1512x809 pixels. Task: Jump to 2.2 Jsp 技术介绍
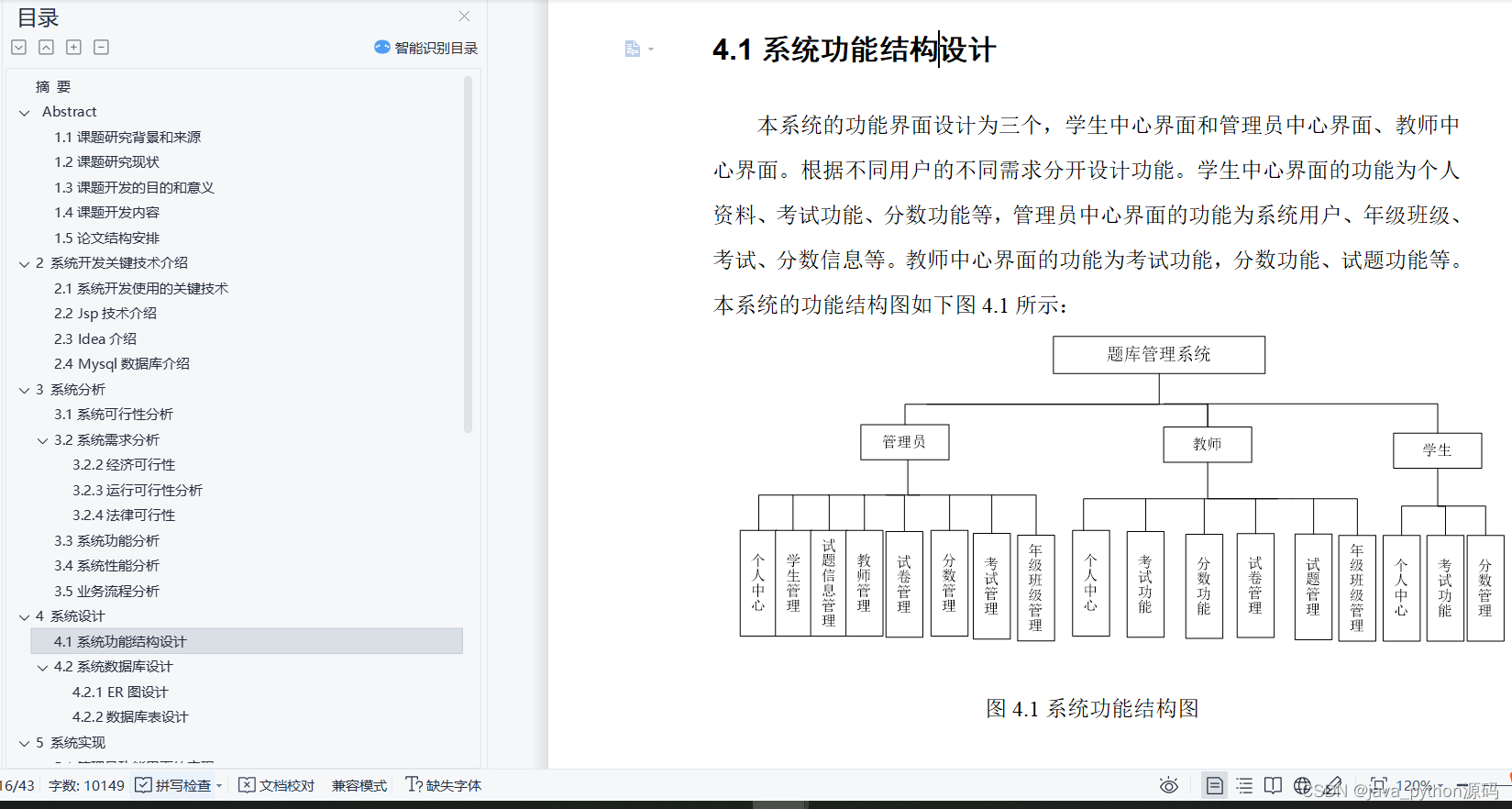[x=105, y=313]
